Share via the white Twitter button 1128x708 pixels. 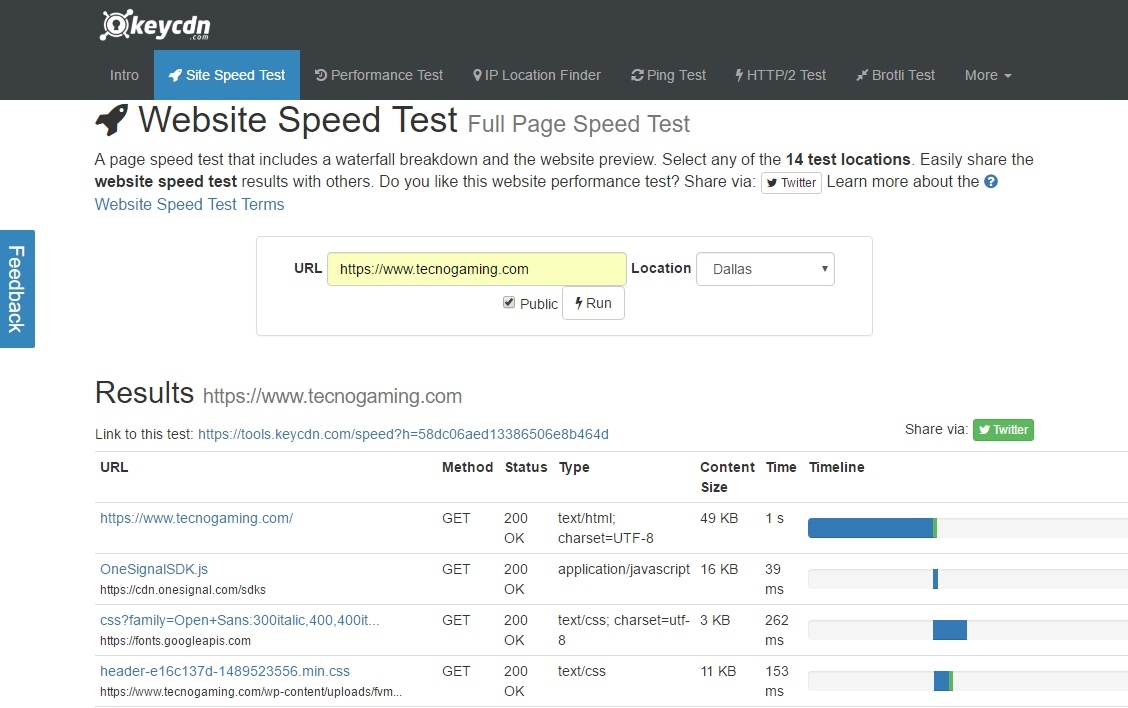pyautogui.click(x=791, y=183)
